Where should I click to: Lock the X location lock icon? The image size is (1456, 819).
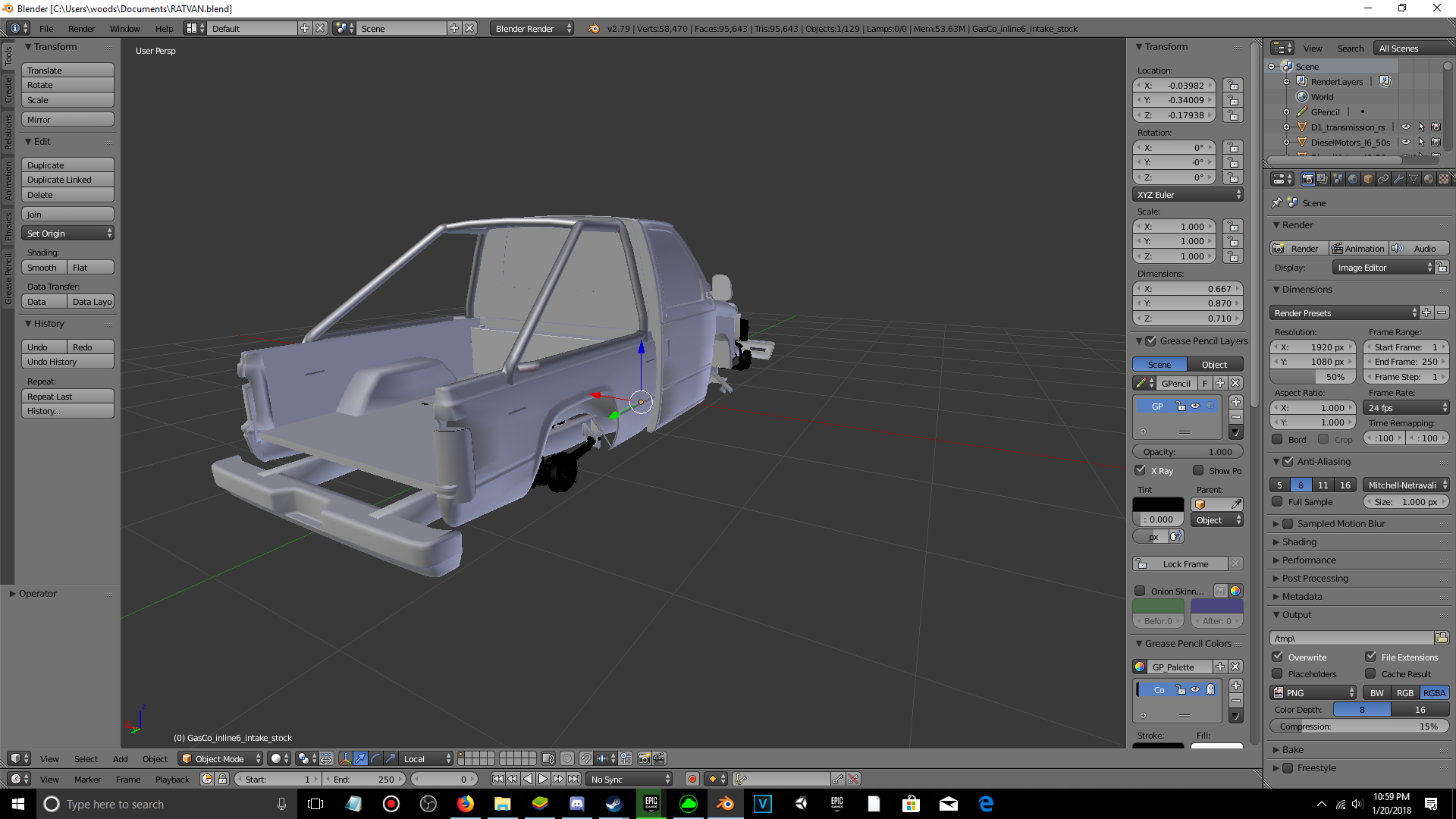pyautogui.click(x=1233, y=86)
